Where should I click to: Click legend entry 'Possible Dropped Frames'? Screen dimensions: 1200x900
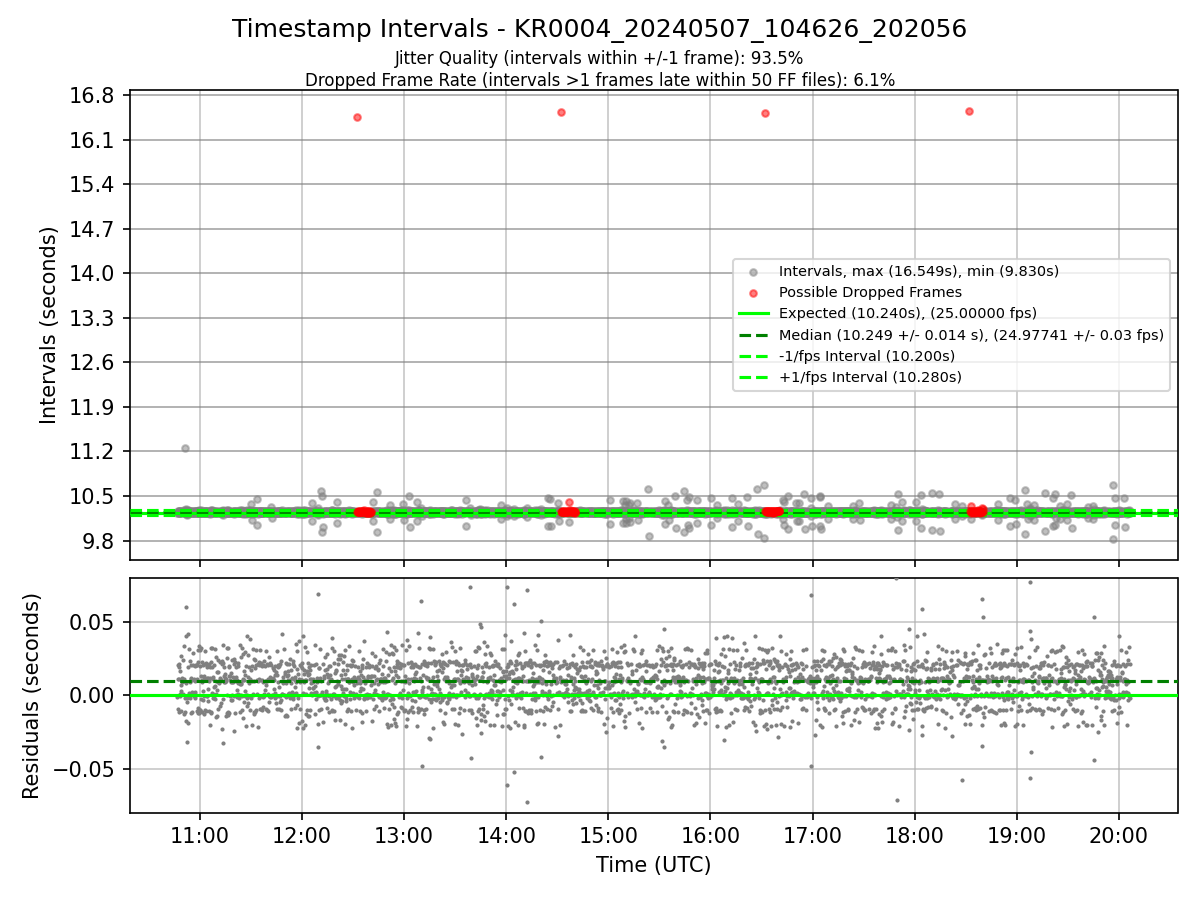870,292
